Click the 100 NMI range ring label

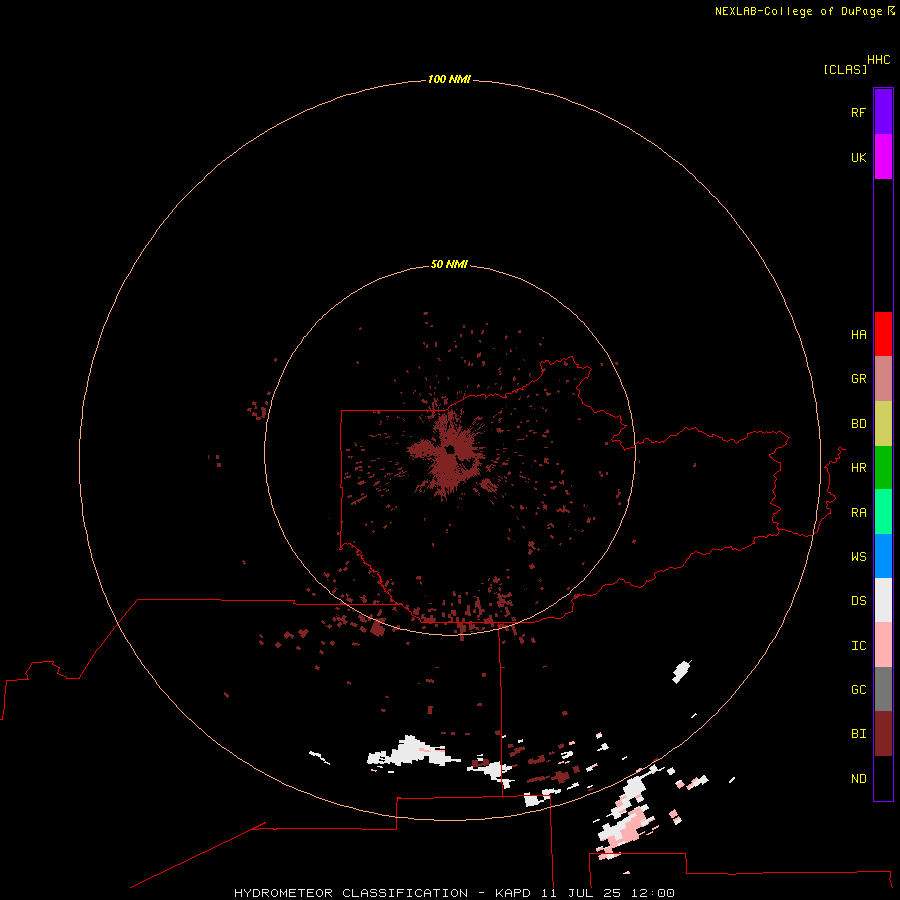[x=449, y=79]
